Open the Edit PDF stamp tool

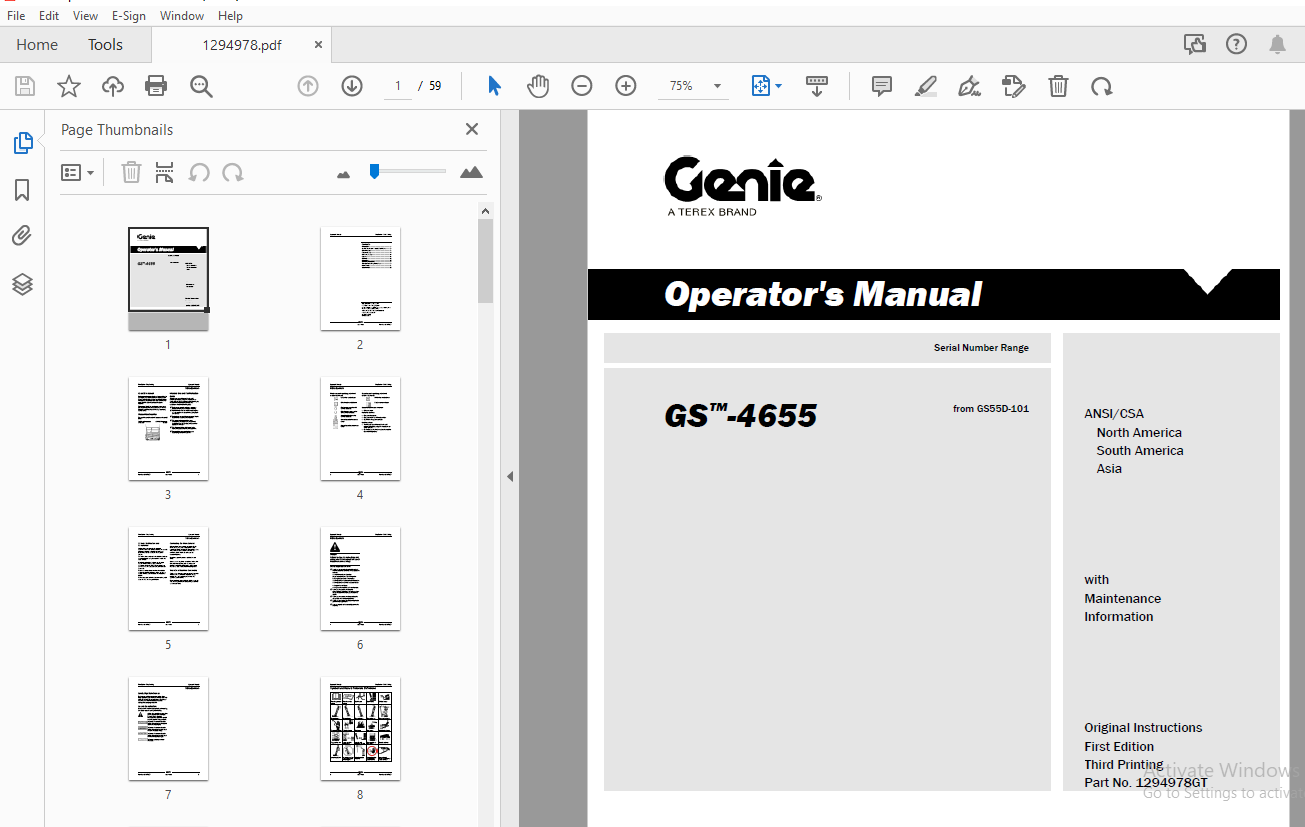coord(1013,86)
